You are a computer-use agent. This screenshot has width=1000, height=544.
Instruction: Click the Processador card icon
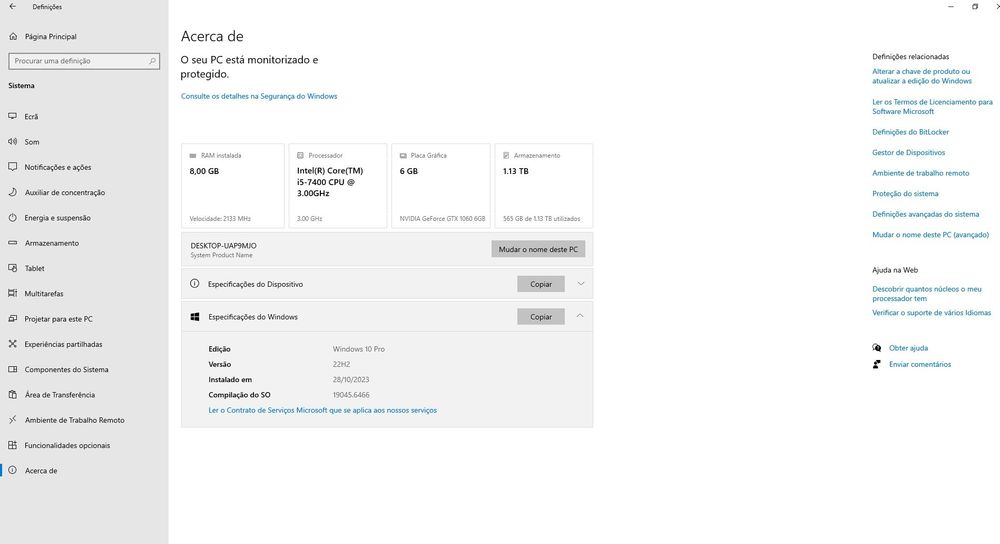[300, 155]
